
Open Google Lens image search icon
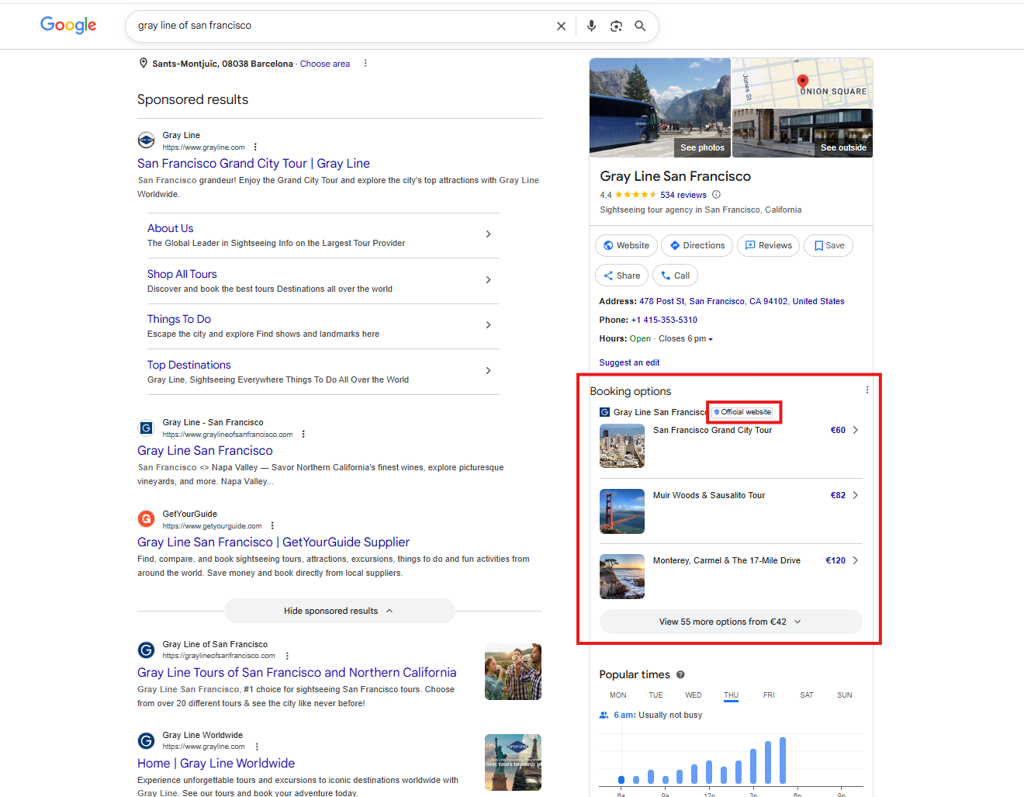(616, 26)
